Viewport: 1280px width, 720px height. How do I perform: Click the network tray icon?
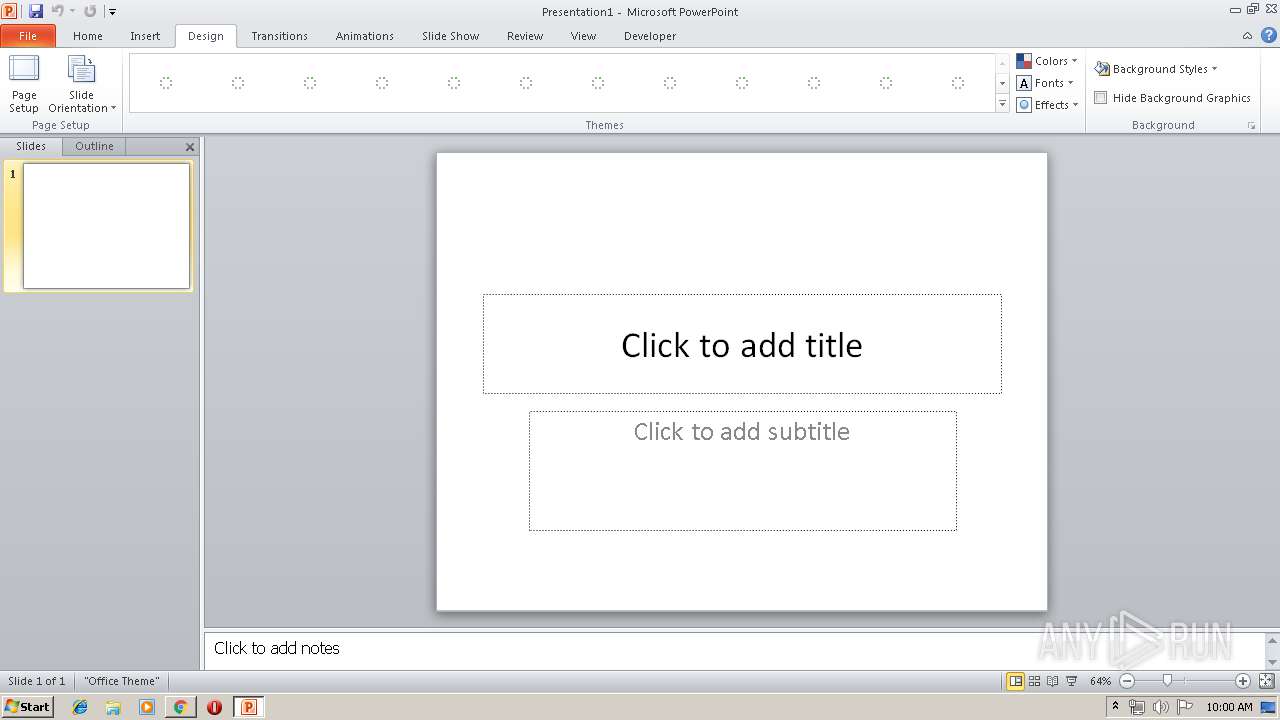tap(1137, 707)
